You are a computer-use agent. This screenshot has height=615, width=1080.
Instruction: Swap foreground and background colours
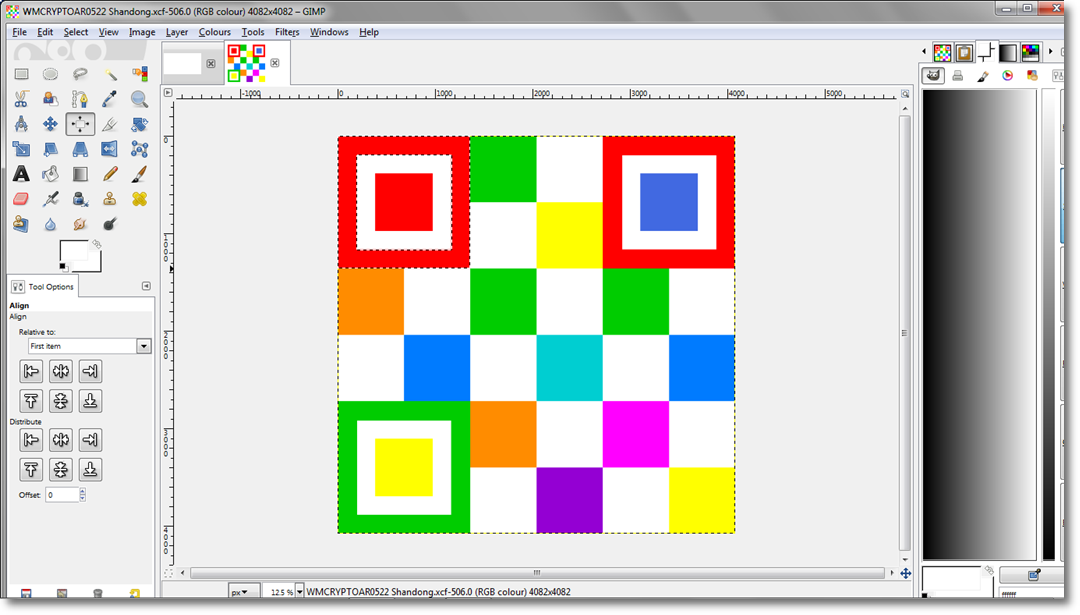point(96,244)
